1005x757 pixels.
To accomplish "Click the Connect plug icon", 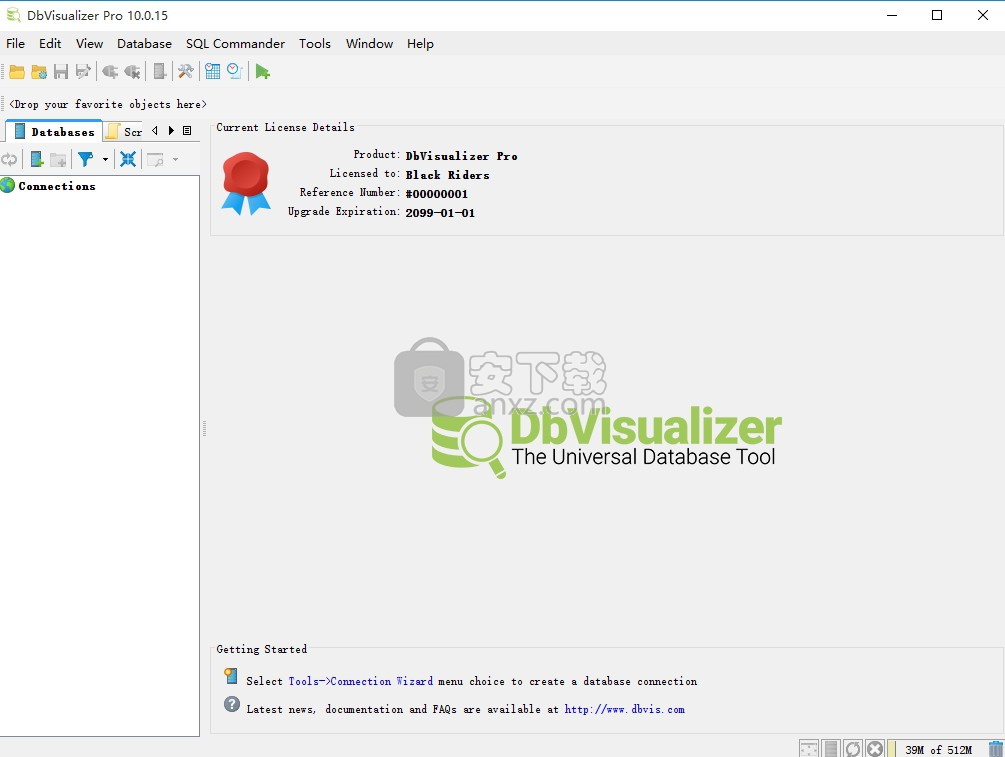I will tap(110, 72).
